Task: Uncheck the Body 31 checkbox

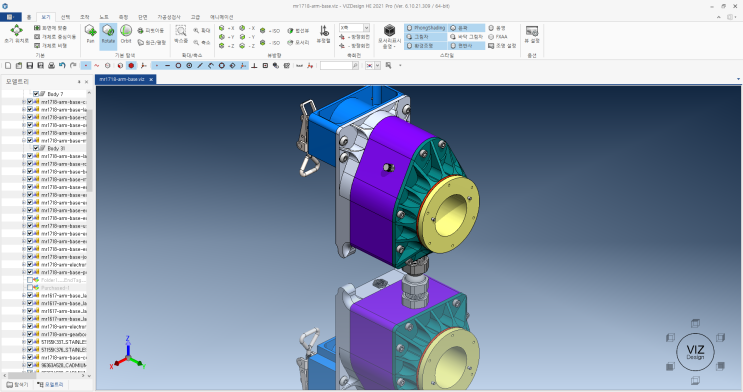Action: point(36,148)
